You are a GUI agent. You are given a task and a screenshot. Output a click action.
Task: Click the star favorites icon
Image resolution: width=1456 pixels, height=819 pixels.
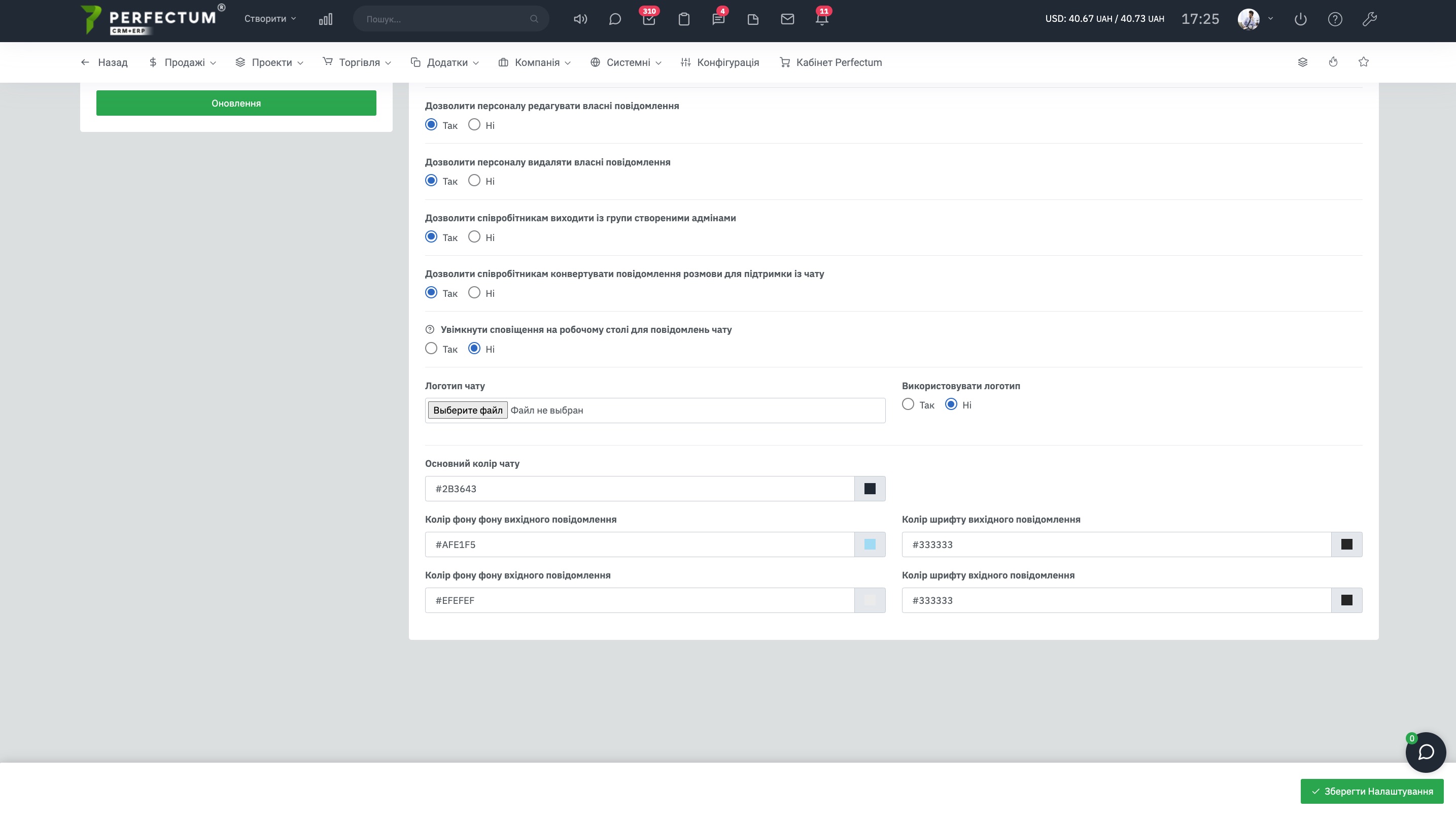pos(1363,62)
